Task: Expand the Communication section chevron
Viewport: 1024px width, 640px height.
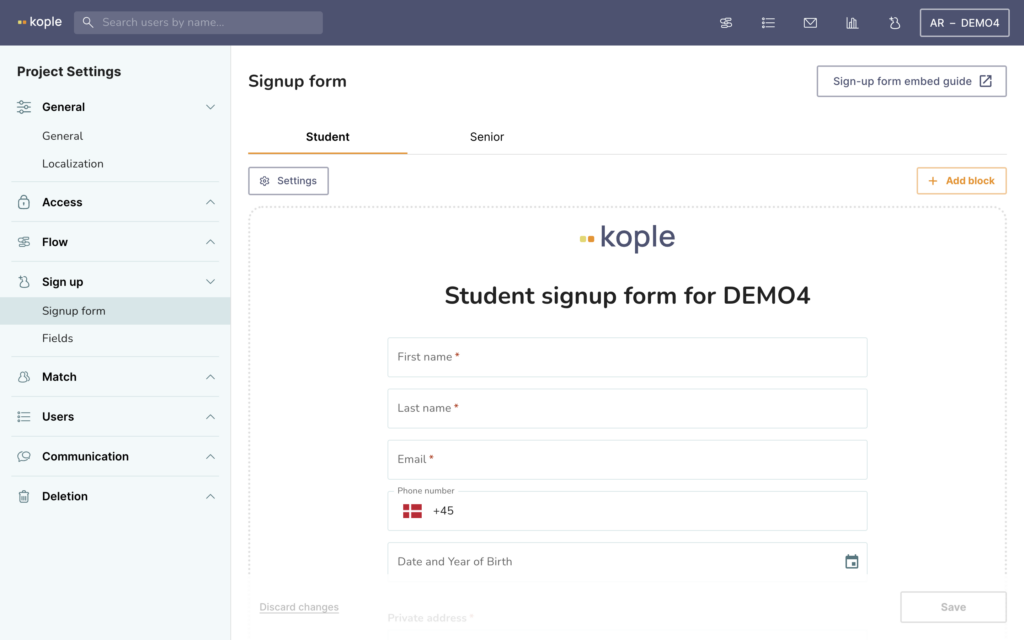Action: click(x=210, y=456)
